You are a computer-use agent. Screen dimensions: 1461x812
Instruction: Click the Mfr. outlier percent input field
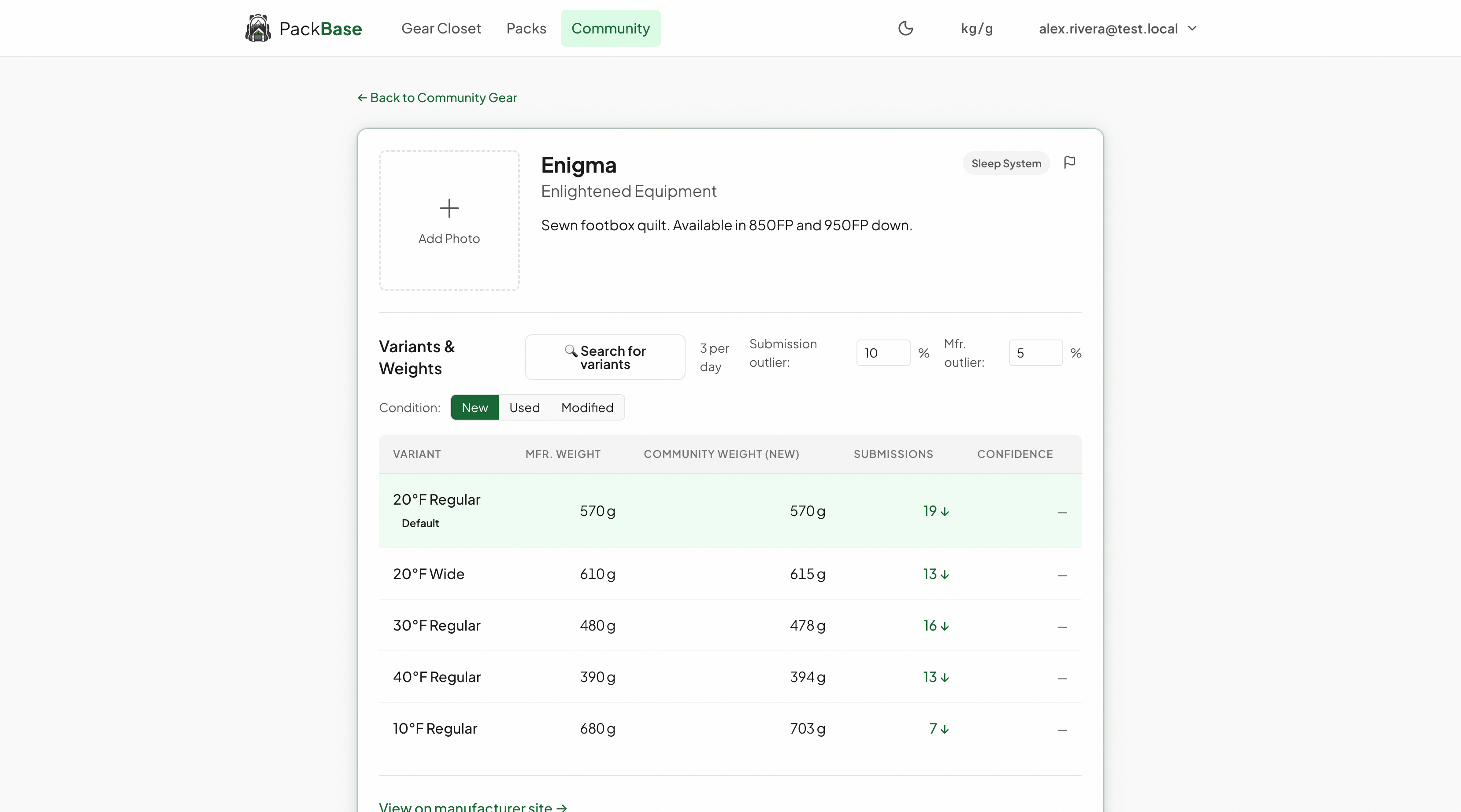(x=1036, y=353)
